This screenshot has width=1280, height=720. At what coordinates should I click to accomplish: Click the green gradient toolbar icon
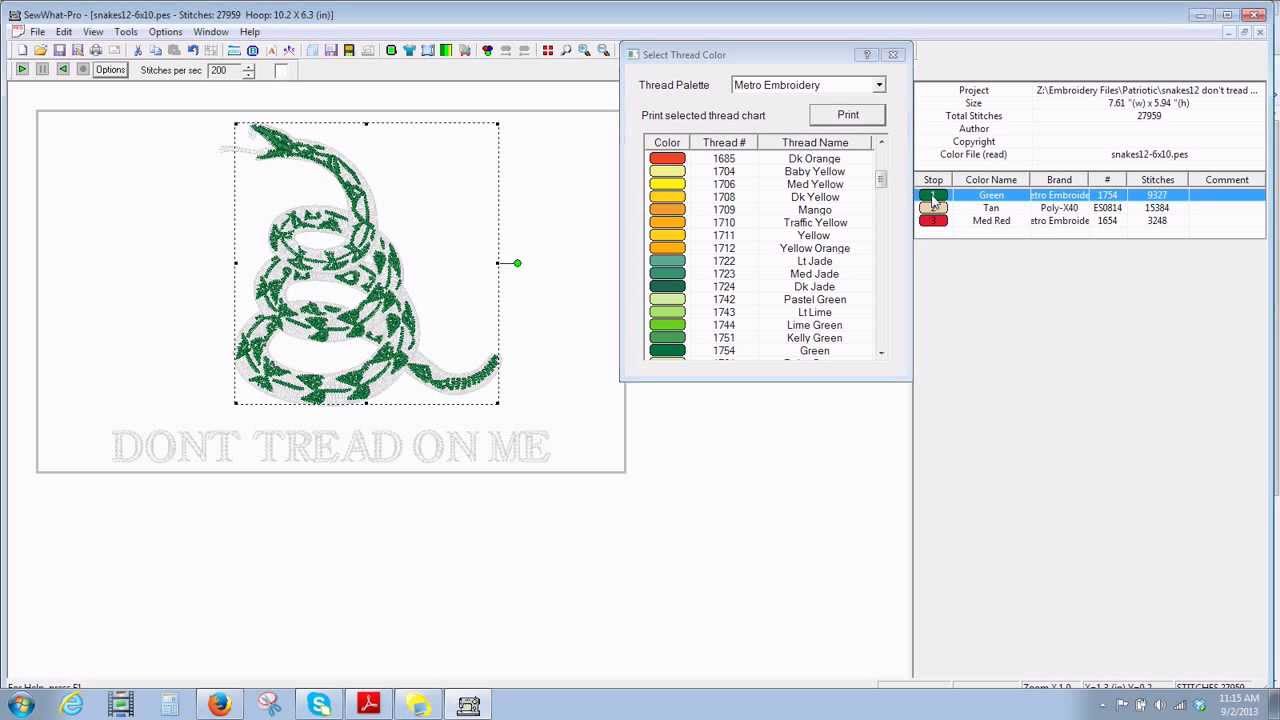[x=446, y=50]
